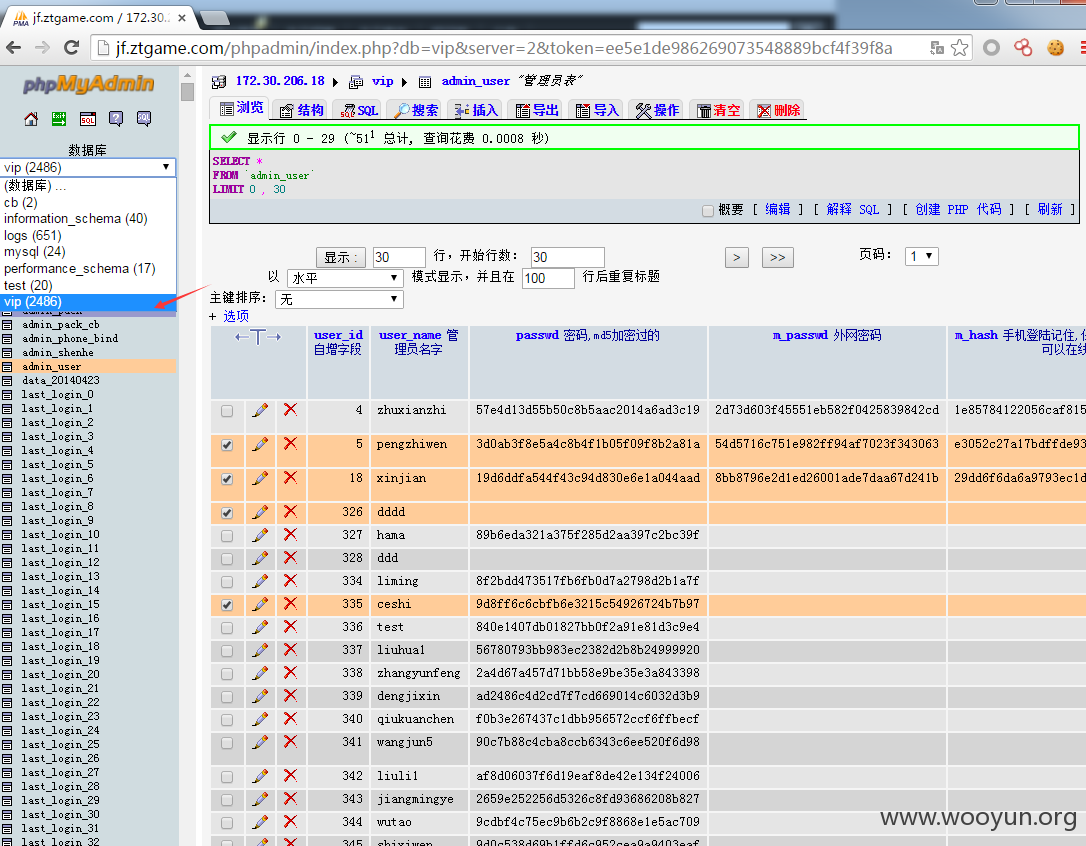Screen dimensions: 1086x846
Task: Click the repeat header input showing 100
Action: 549,279
